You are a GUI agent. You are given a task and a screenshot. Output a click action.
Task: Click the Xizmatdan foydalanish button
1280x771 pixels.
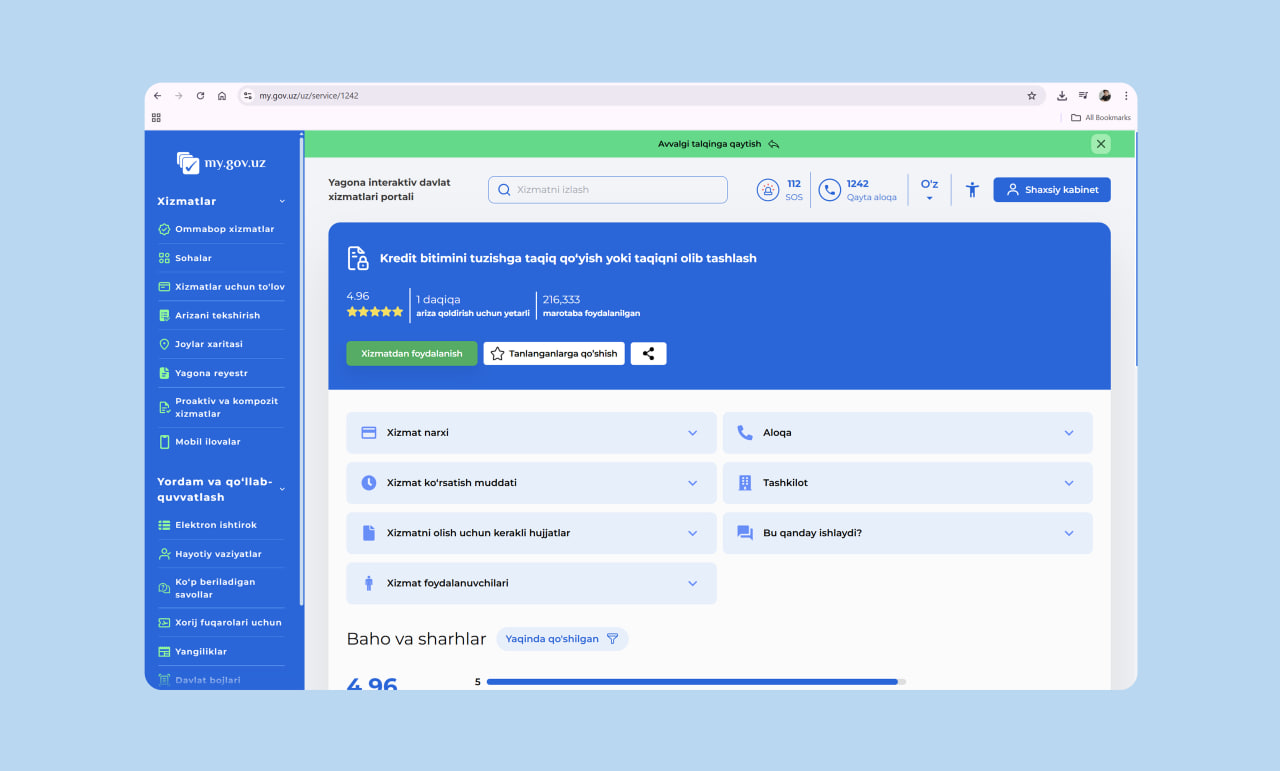(x=412, y=353)
